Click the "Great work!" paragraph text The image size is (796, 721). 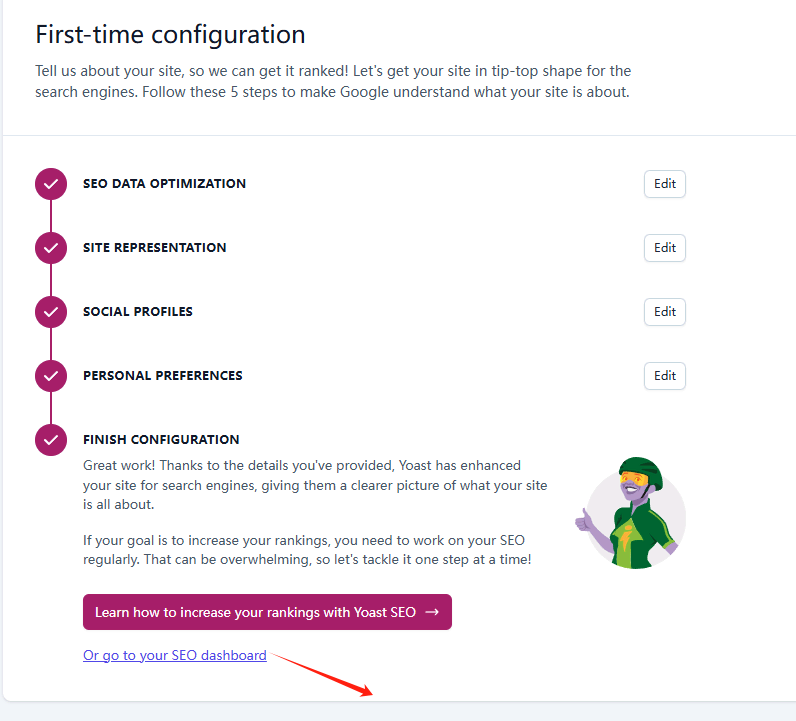[x=315, y=485]
